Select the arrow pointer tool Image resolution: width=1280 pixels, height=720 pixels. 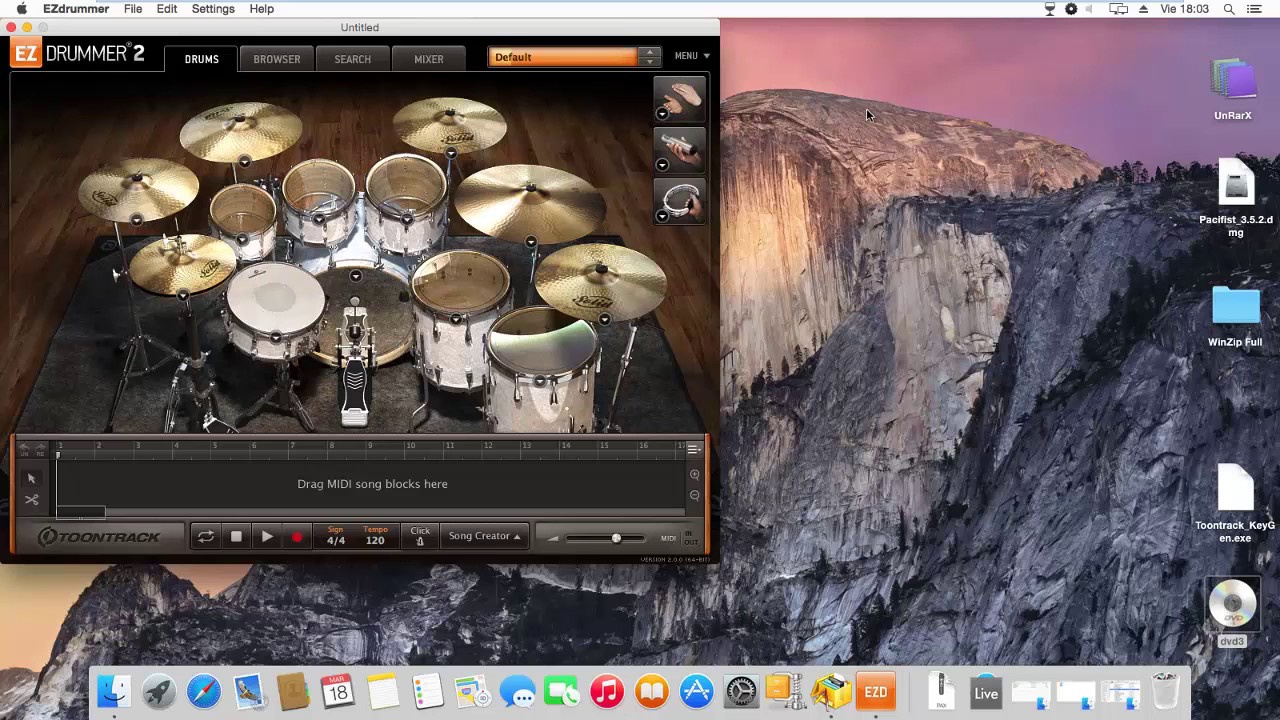pyautogui.click(x=31, y=479)
